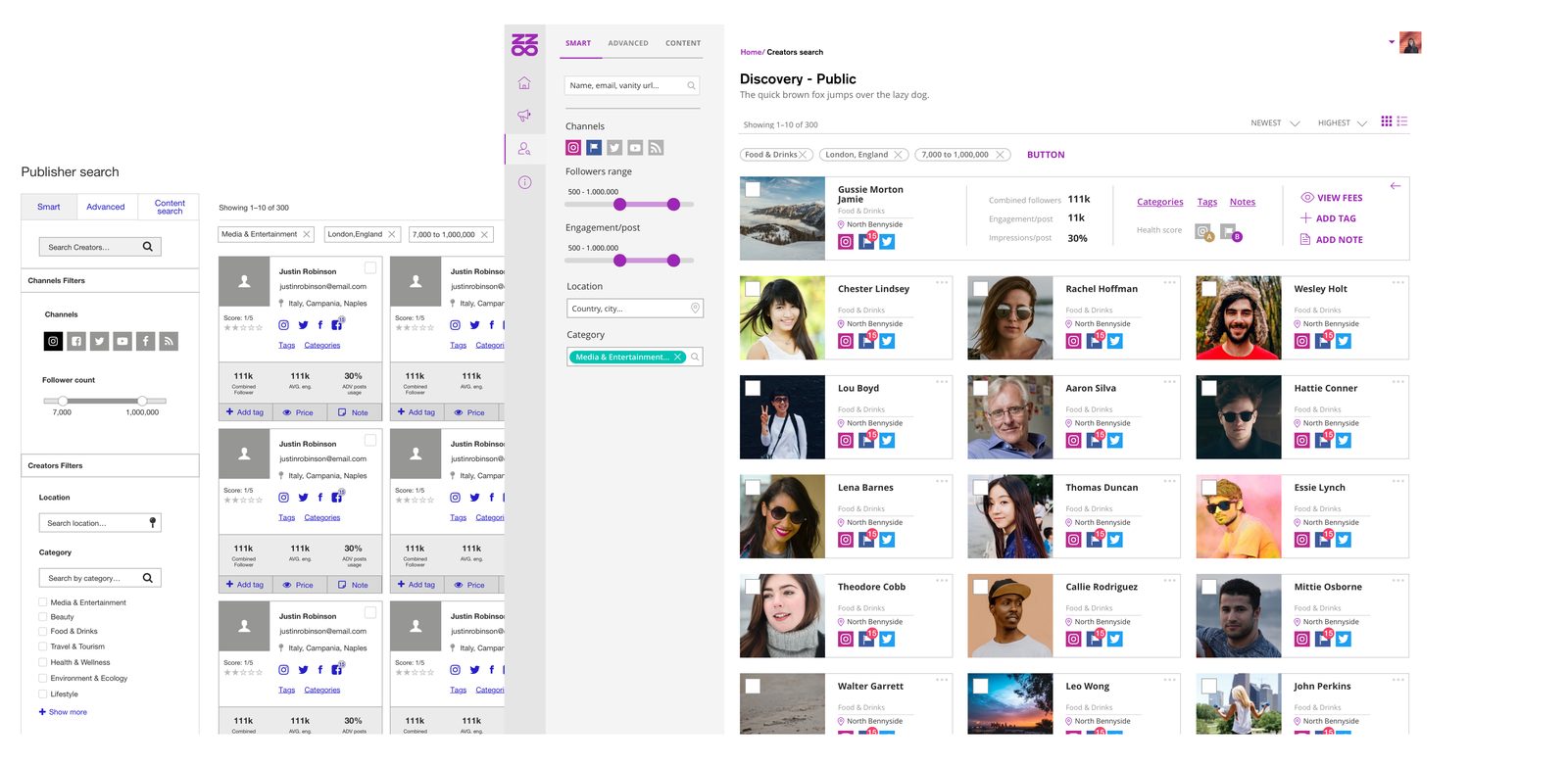Viewport: 1568px width, 766px height.
Task: Check the Beauty category checkbox
Action: (x=42, y=617)
